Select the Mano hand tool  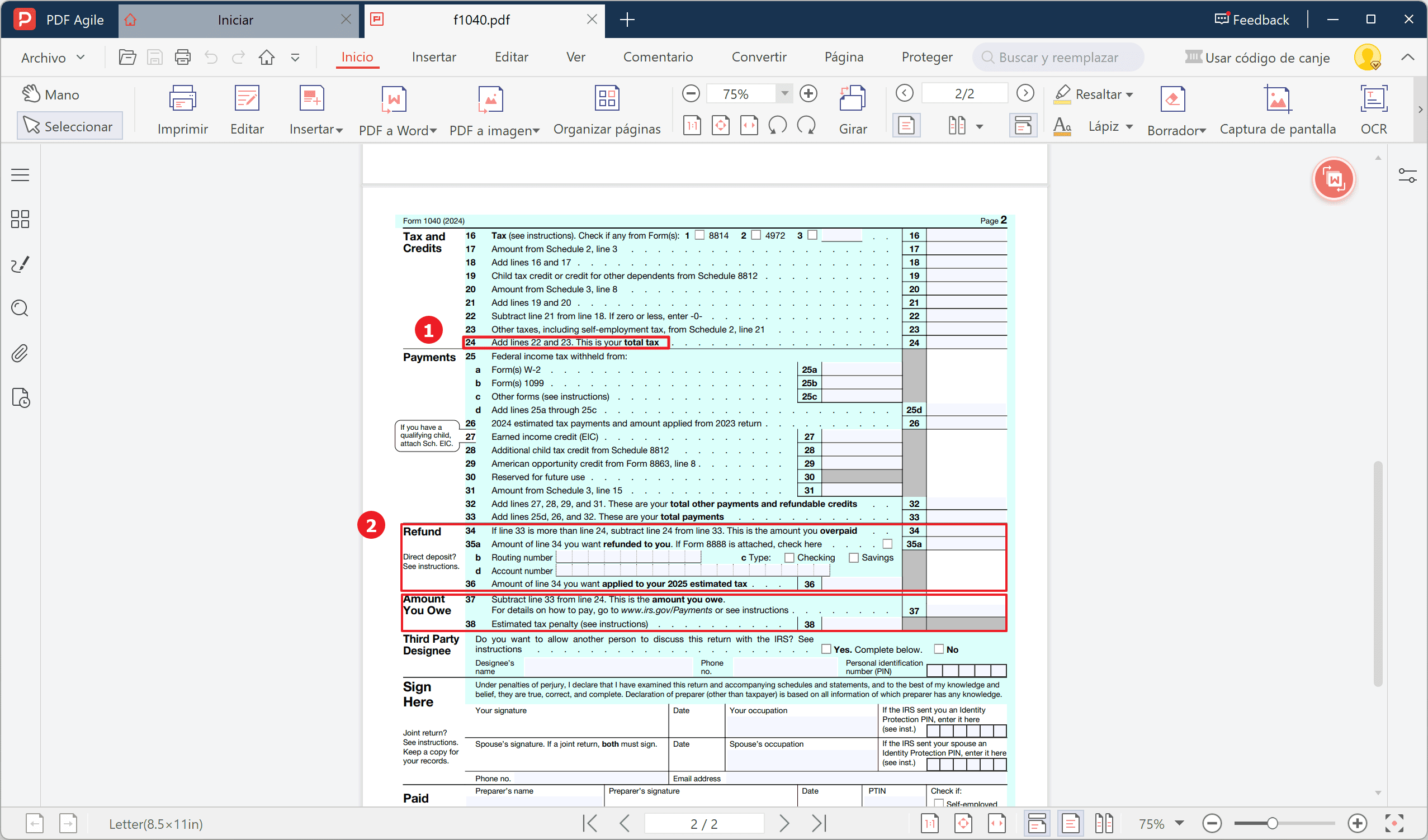tap(51, 94)
